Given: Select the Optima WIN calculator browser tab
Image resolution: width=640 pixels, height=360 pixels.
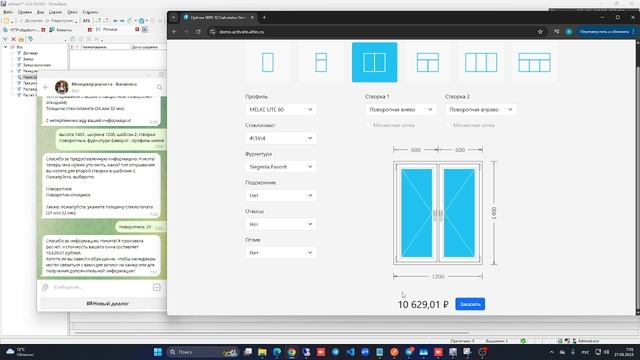Looking at the screenshot, I should click(219, 18).
